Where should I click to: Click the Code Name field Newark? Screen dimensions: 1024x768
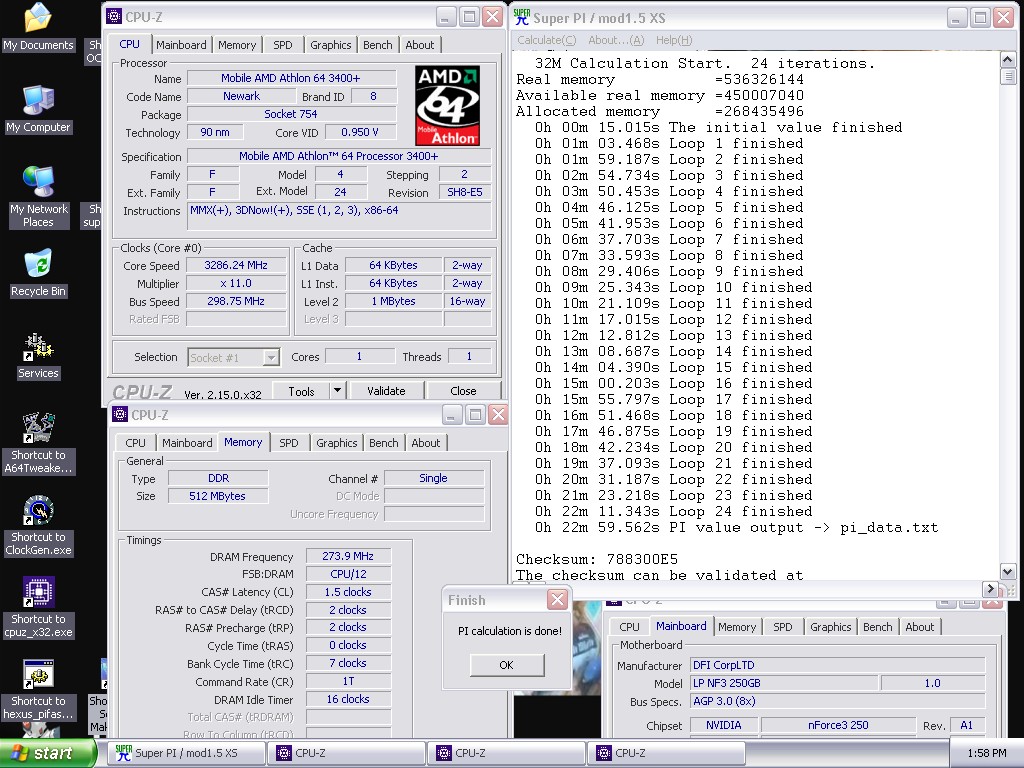[241, 96]
